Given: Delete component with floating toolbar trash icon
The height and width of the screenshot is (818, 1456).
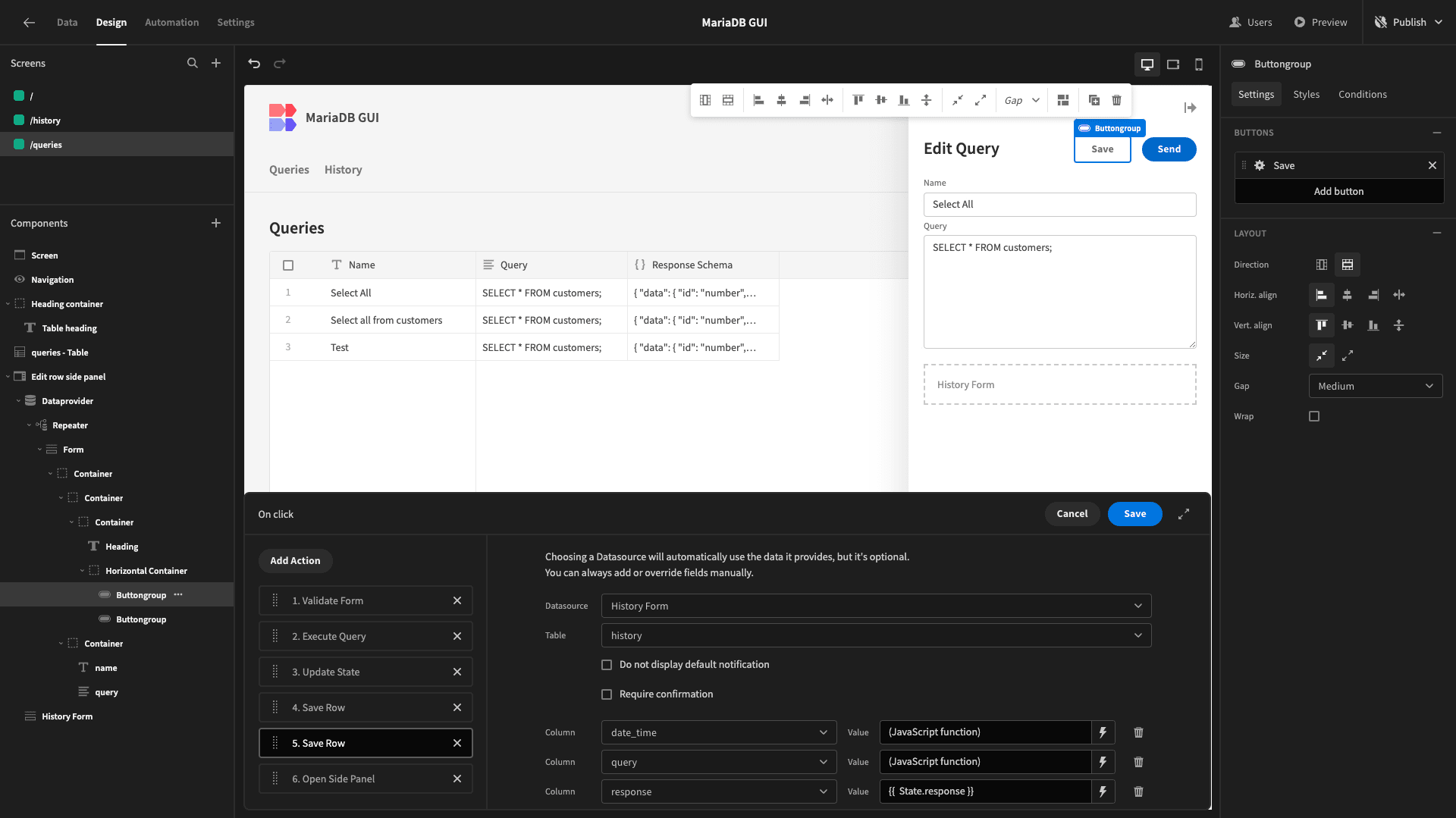Looking at the screenshot, I should tap(1116, 100).
